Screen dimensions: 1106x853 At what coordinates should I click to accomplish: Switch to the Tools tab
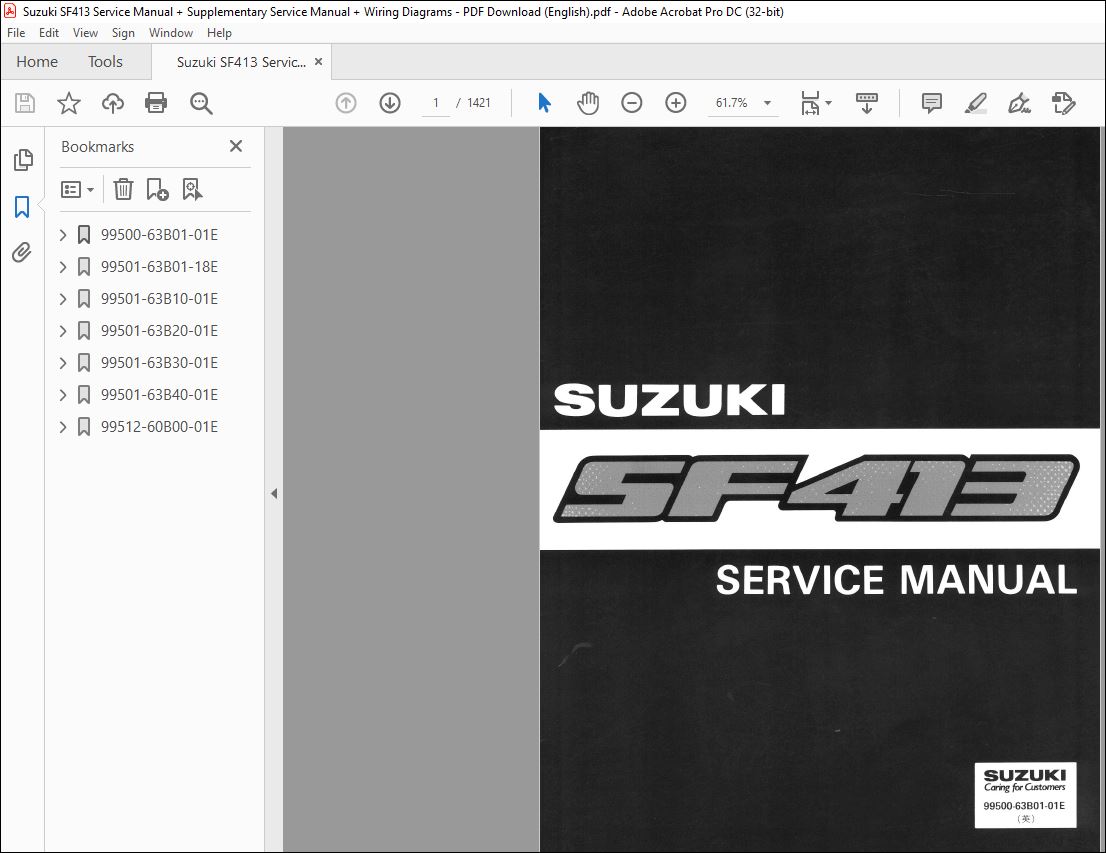click(105, 62)
